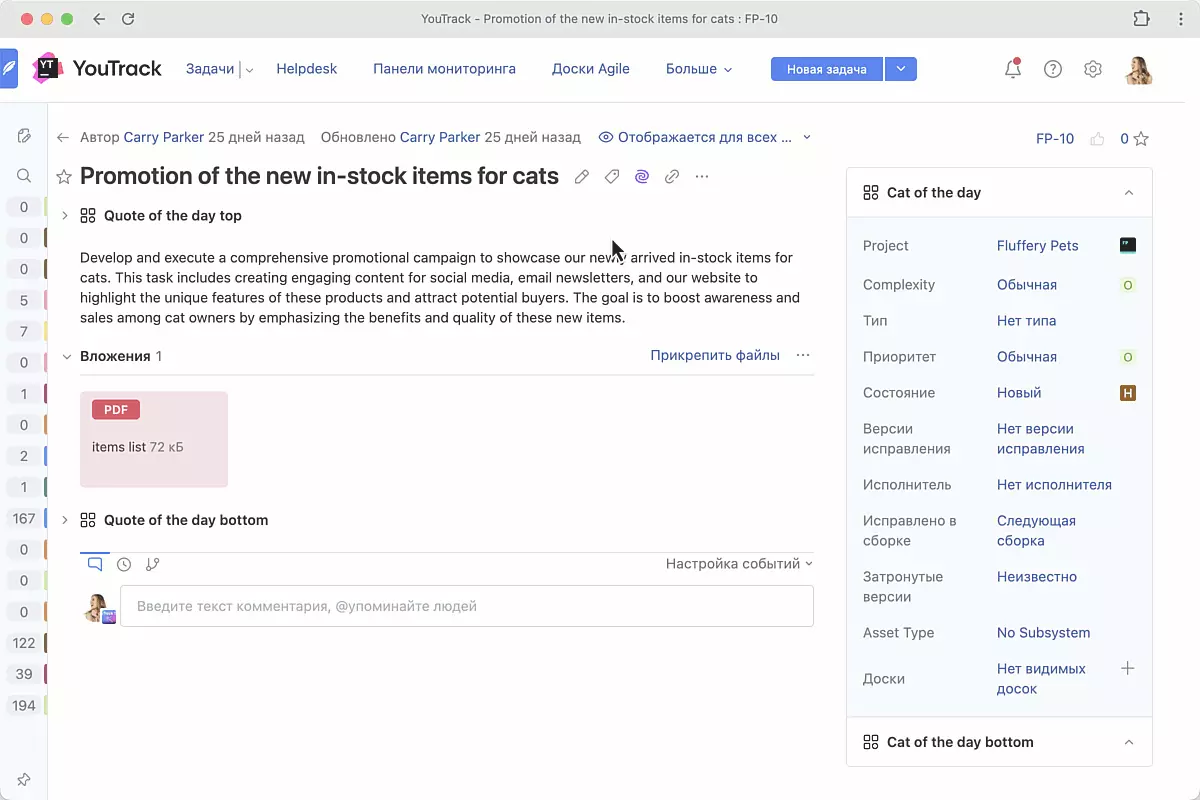The height and width of the screenshot is (800, 1200).
Task: Click the comment text input field
Action: click(467, 606)
